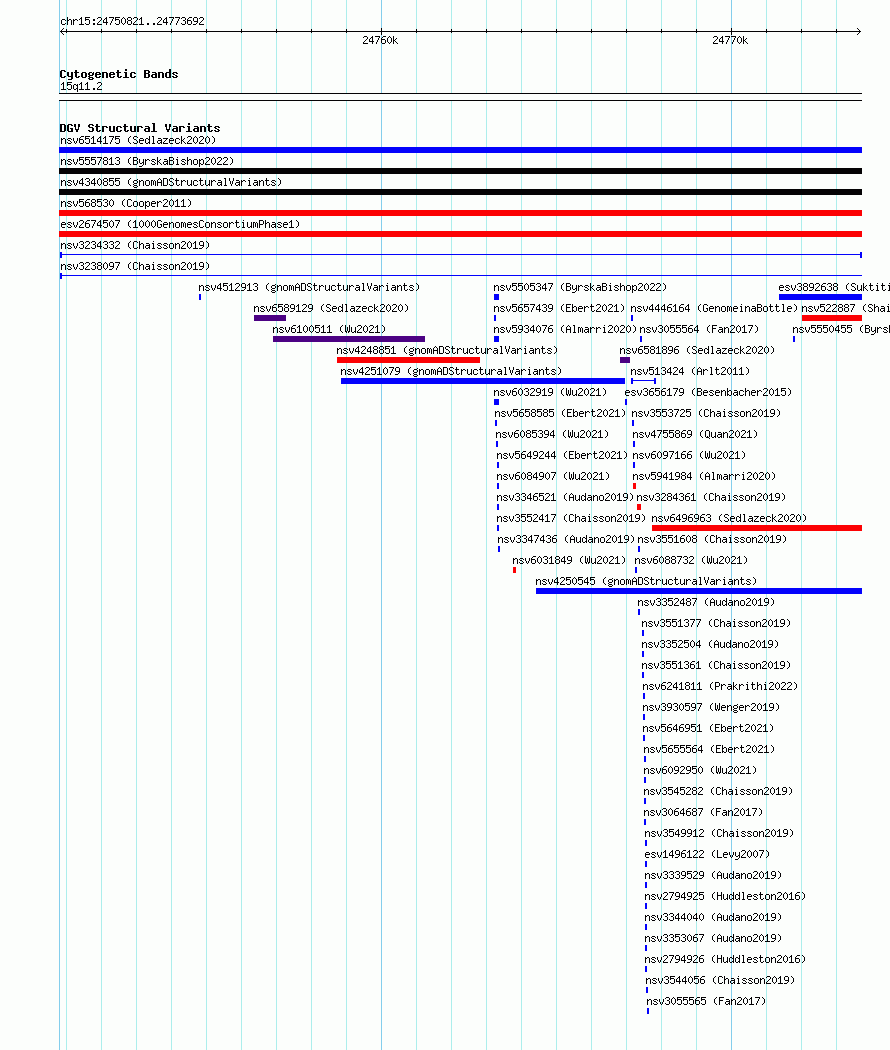The width and height of the screenshot is (890, 1050).
Task: Click nsv3284361 (Chaisson2019) label
Action: pyautogui.click(x=711, y=497)
